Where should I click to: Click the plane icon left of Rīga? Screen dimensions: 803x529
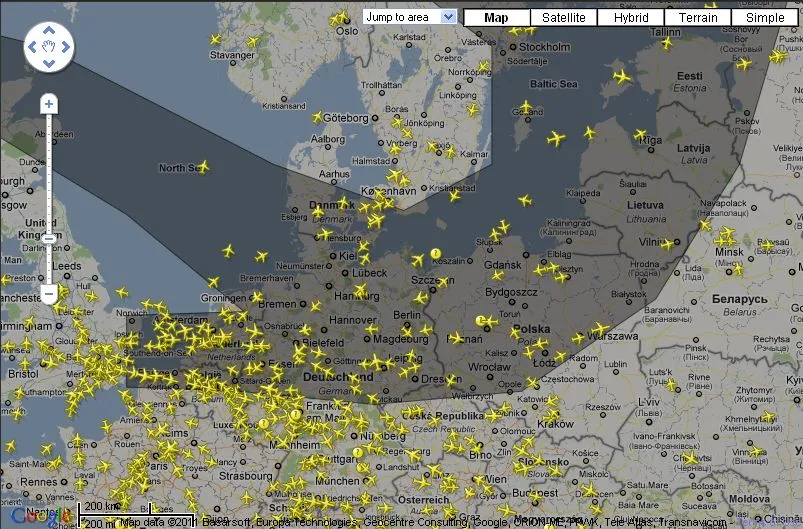click(x=640, y=134)
